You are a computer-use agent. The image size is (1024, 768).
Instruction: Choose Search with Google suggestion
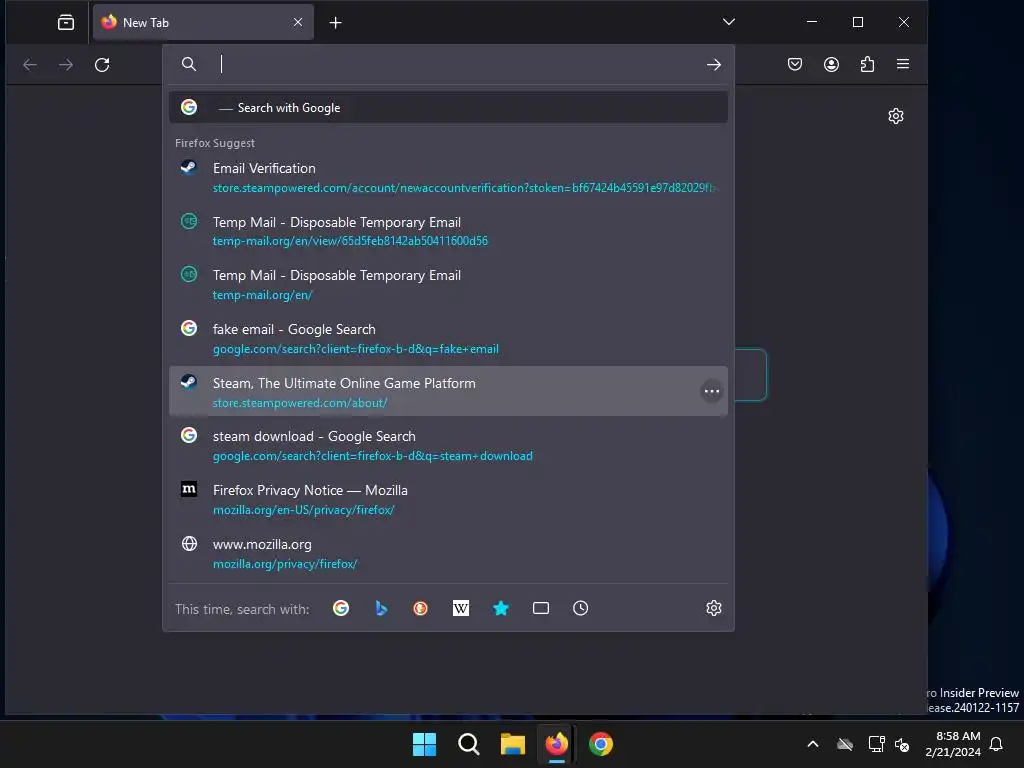click(448, 108)
